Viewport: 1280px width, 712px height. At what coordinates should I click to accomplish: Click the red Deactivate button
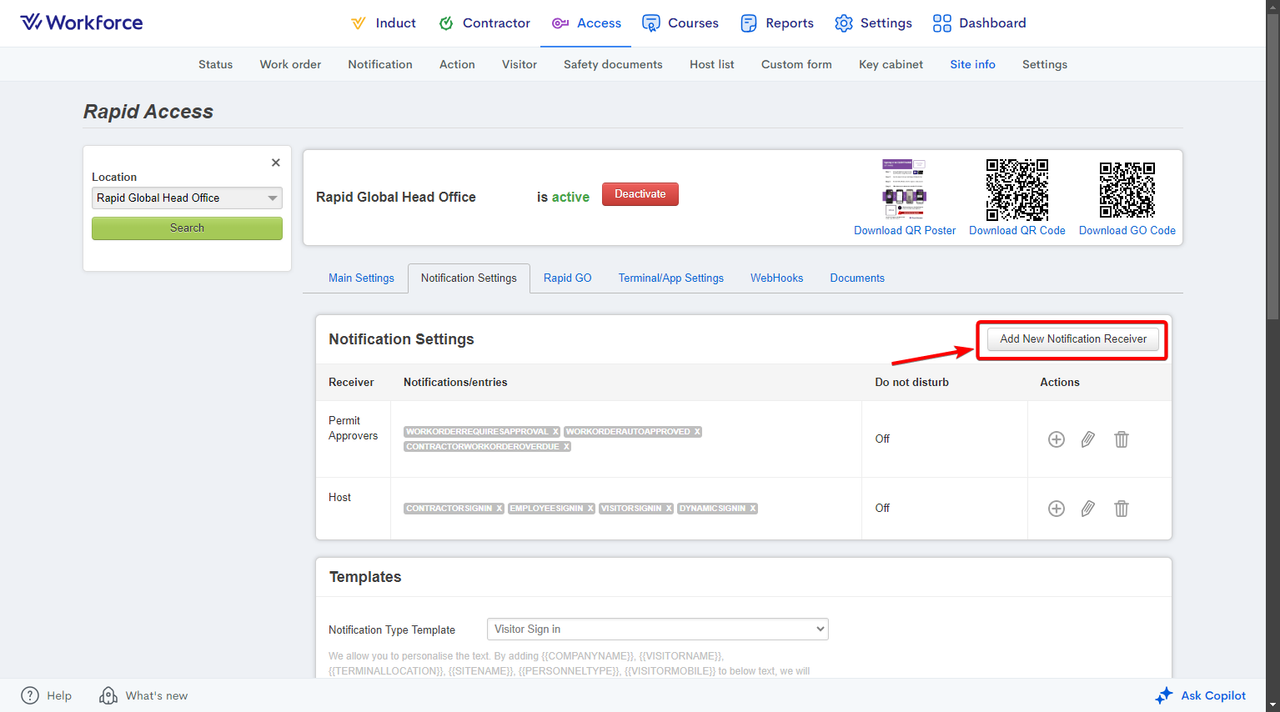[x=640, y=194]
